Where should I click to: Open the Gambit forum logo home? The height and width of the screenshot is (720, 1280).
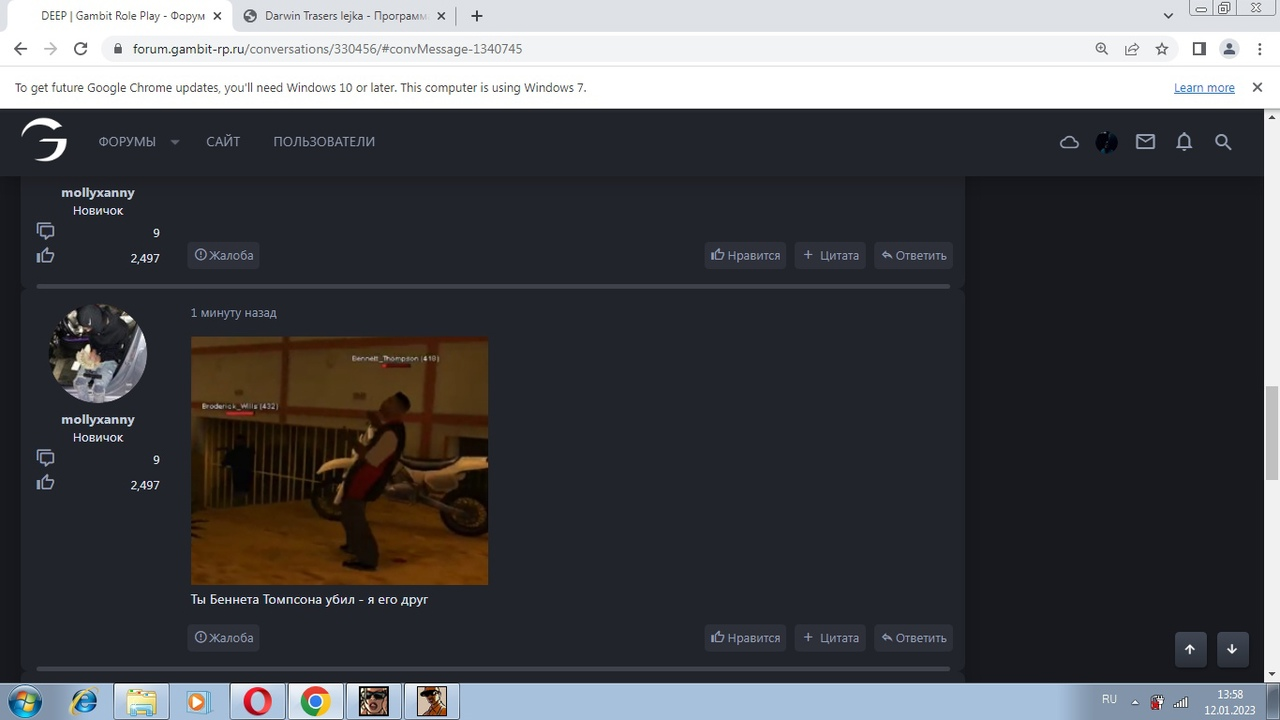pos(44,140)
